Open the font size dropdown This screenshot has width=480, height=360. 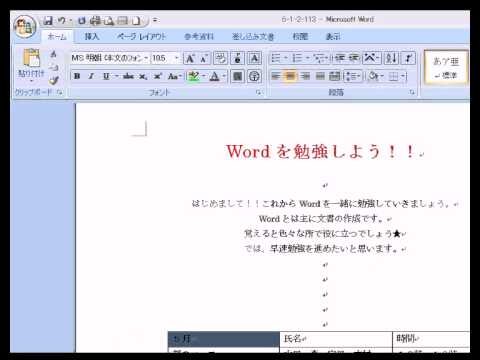[x=177, y=58]
